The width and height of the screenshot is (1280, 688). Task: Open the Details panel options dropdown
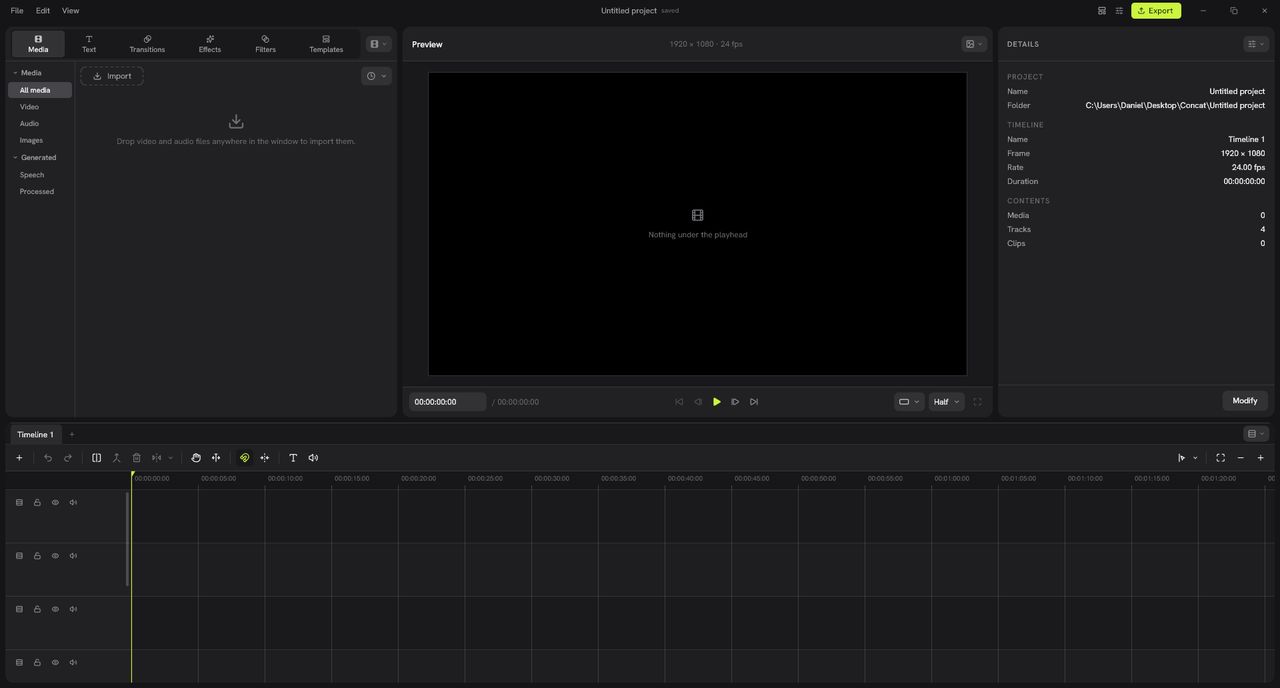pyautogui.click(x=1256, y=44)
